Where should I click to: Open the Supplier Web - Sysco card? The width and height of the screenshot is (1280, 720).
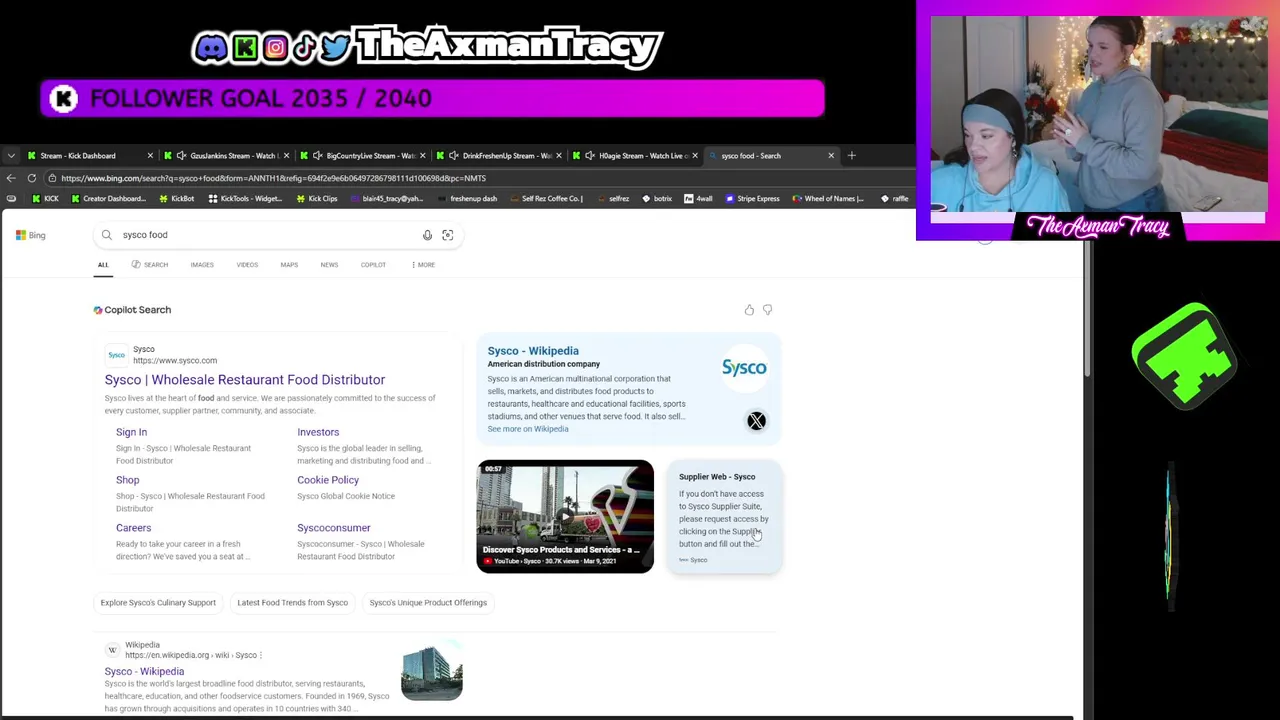tap(724, 517)
